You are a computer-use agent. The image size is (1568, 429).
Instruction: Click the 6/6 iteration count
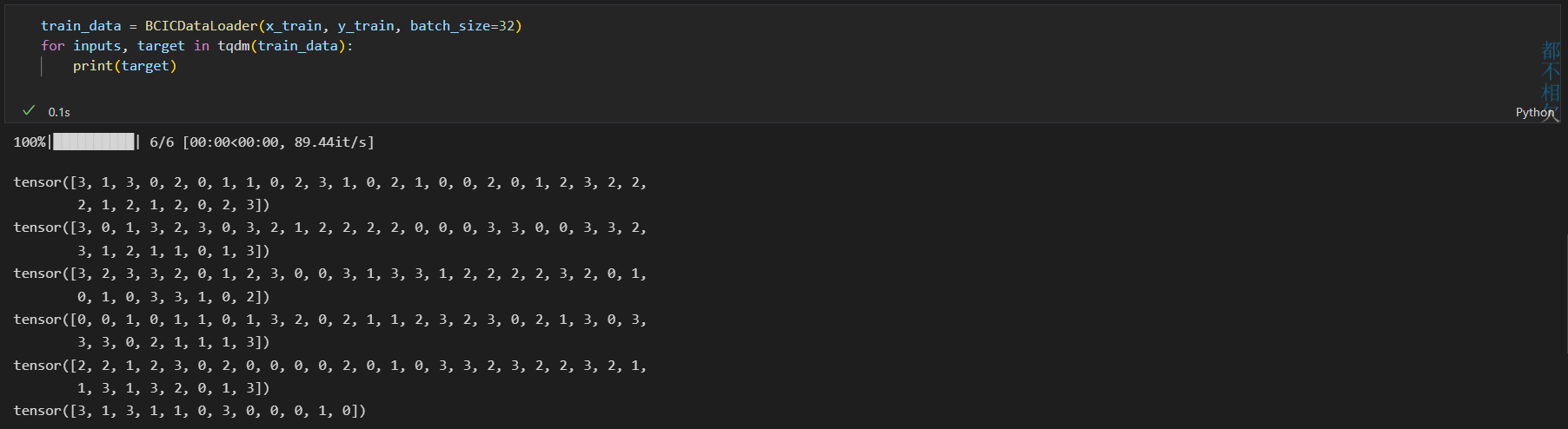click(162, 142)
